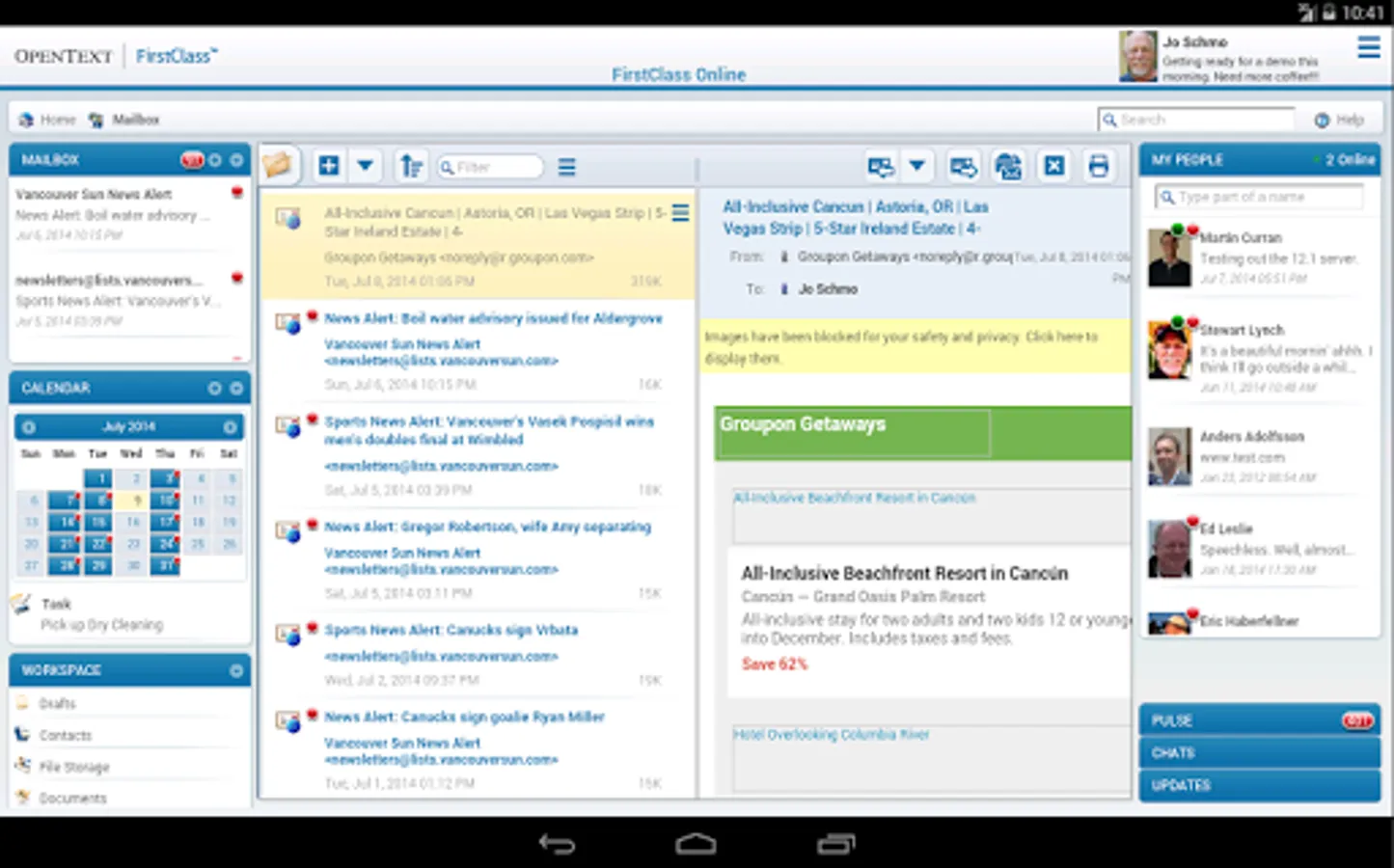Click the 'Type part of a name' field
Screen dimensions: 1394x868
click(1259, 197)
